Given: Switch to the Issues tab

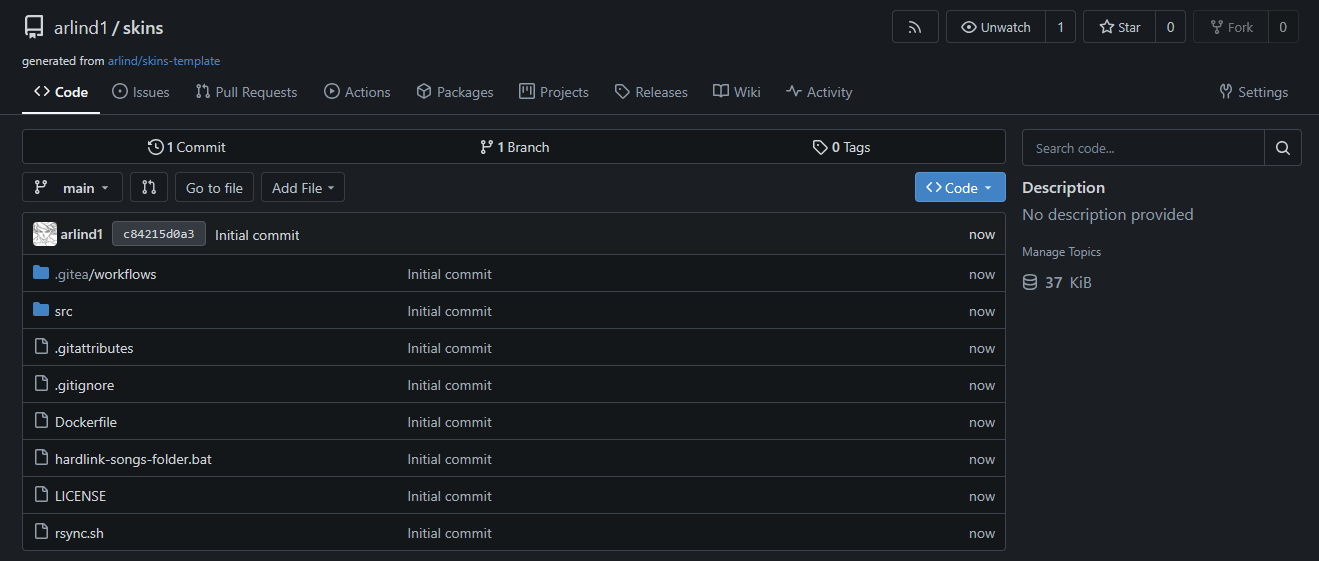Looking at the screenshot, I should (141, 92).
